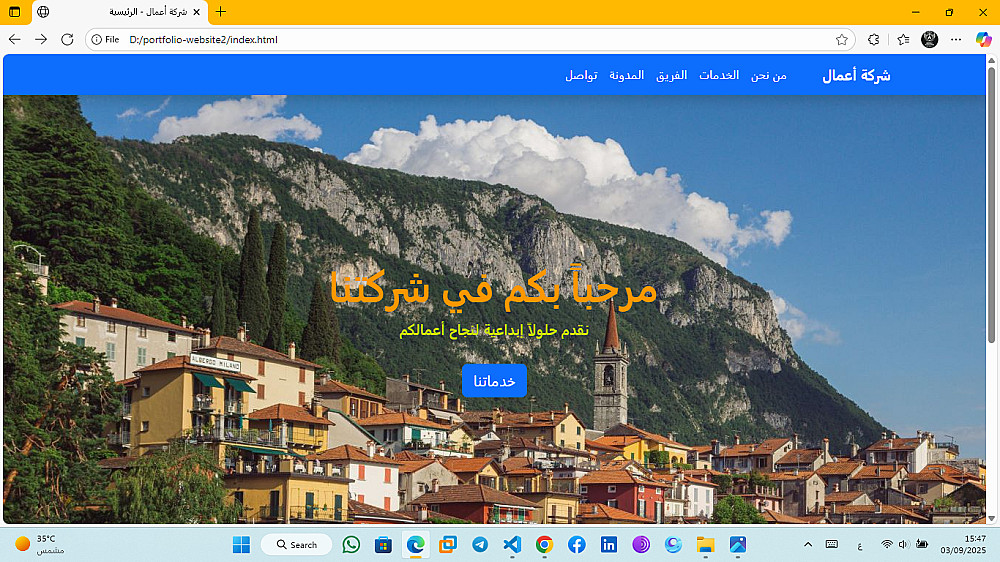Image resolution: width=1000 pixels, height=562 pixels.
Task: View site information File icon
Action: tap(105, 40)
